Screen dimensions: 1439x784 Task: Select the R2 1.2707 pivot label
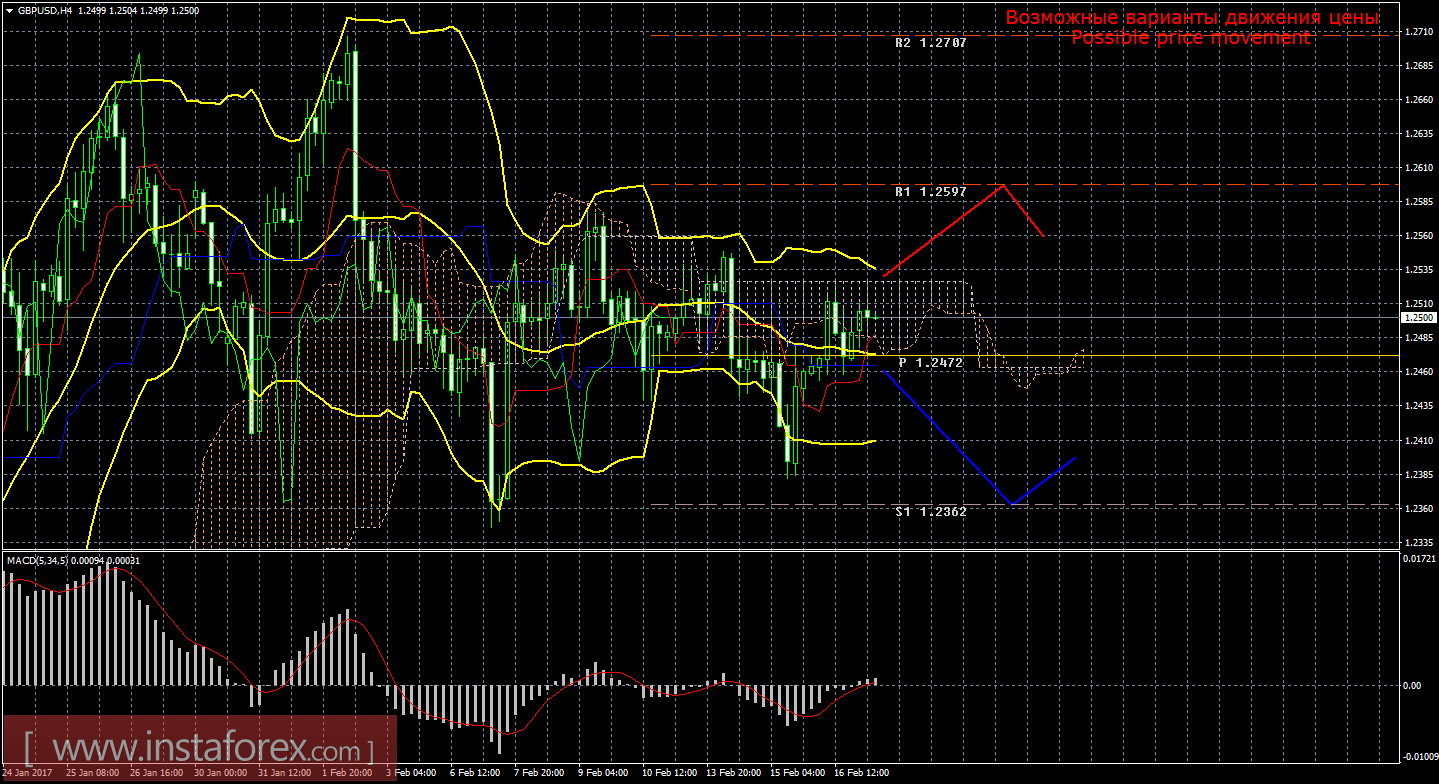931,44
